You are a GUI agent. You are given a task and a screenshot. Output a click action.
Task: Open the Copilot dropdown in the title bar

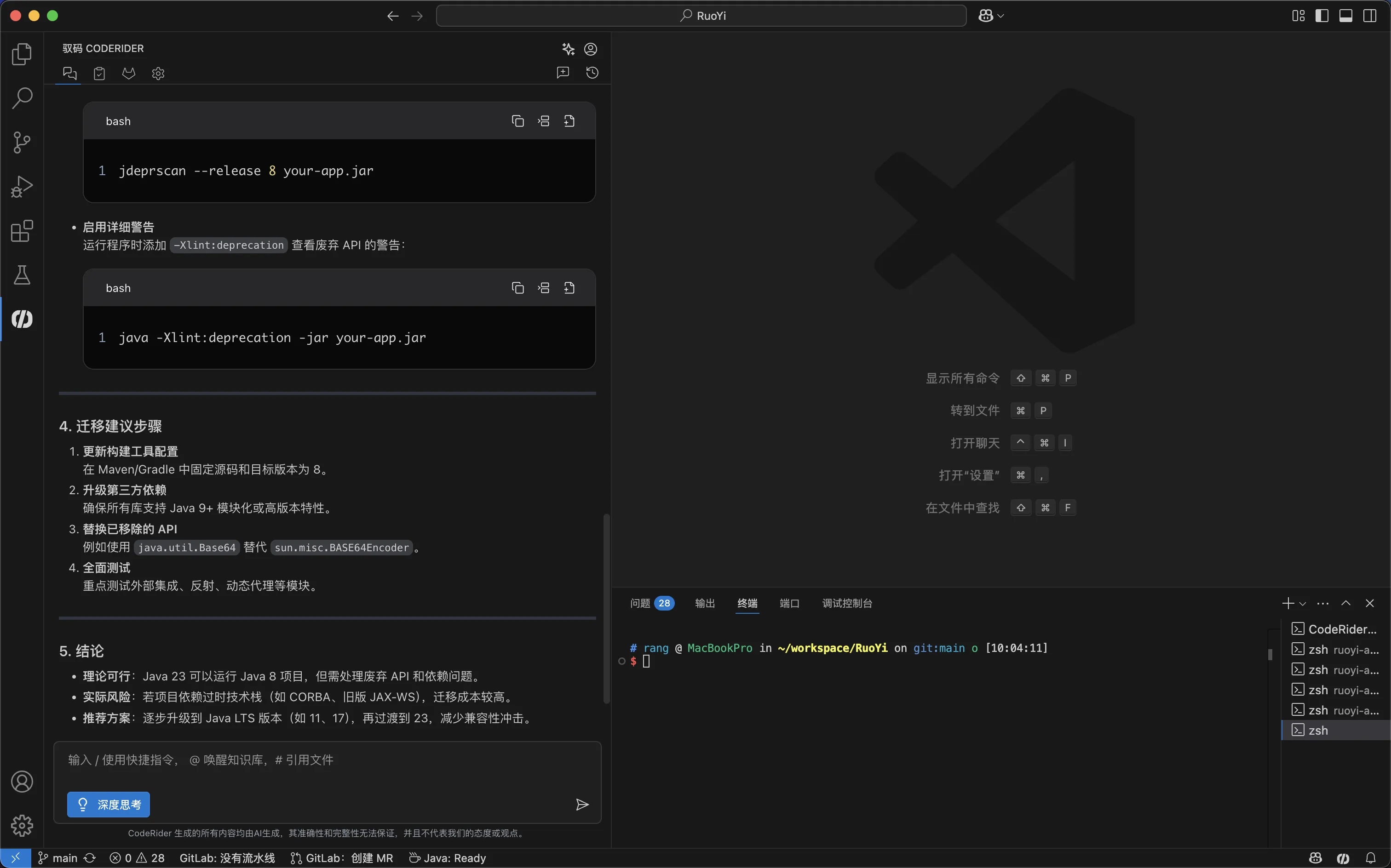[x=1000, y=16]
